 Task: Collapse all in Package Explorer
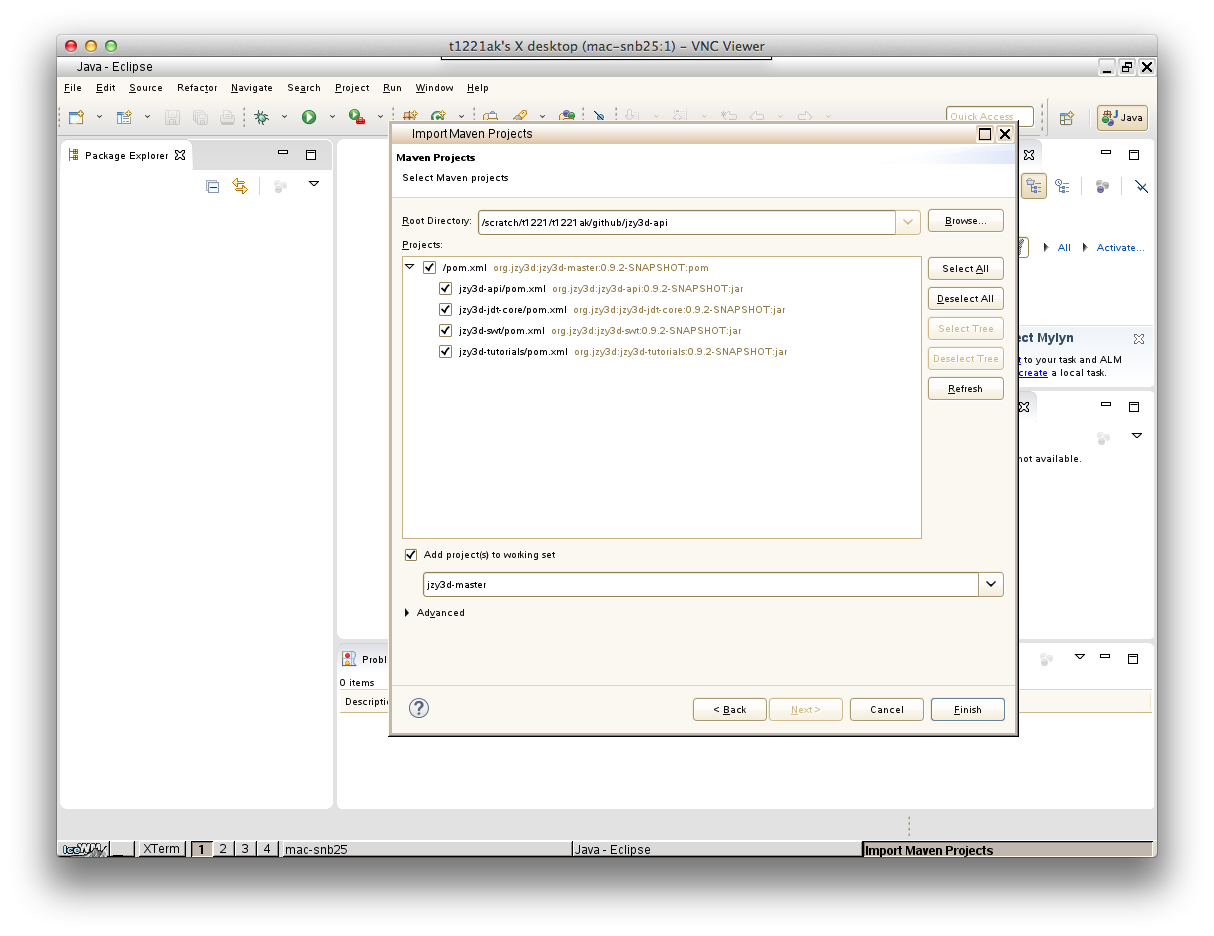coord(212,186)
